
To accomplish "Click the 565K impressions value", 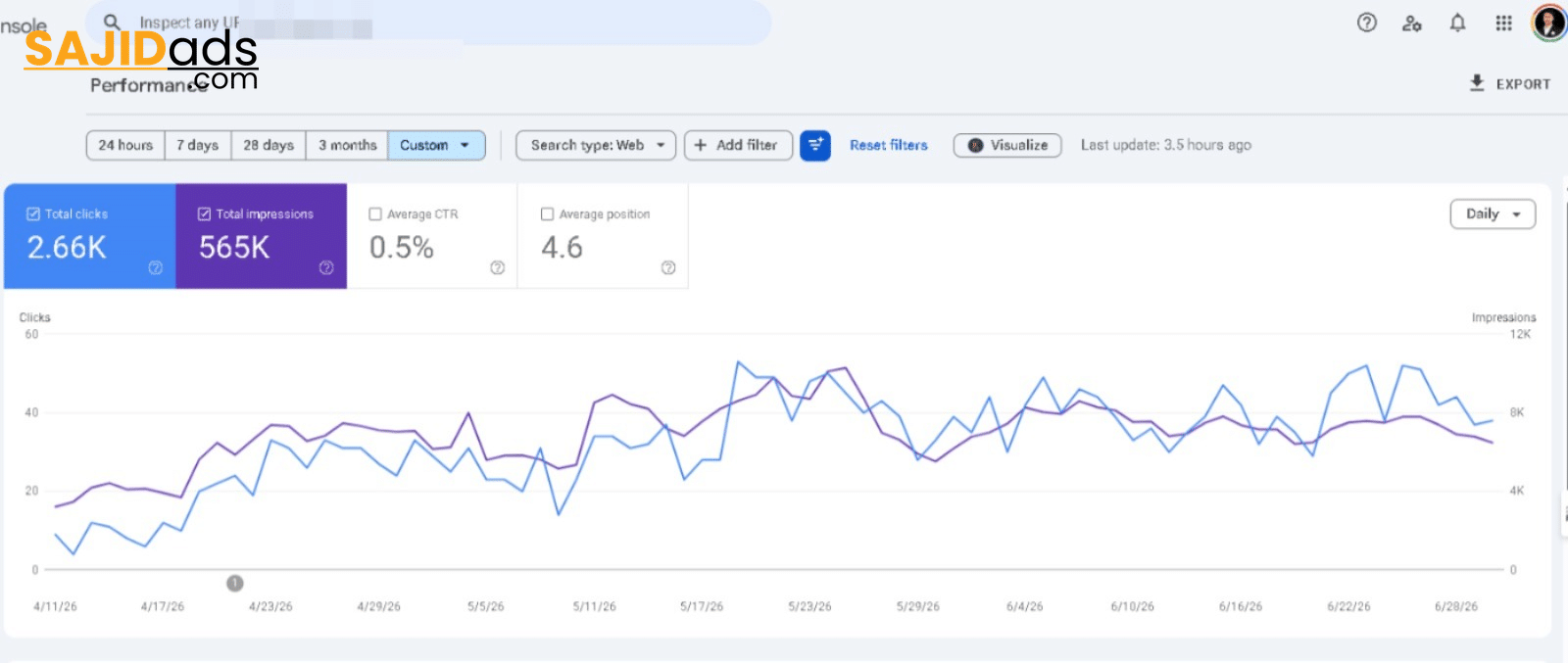I will [234, 248].
